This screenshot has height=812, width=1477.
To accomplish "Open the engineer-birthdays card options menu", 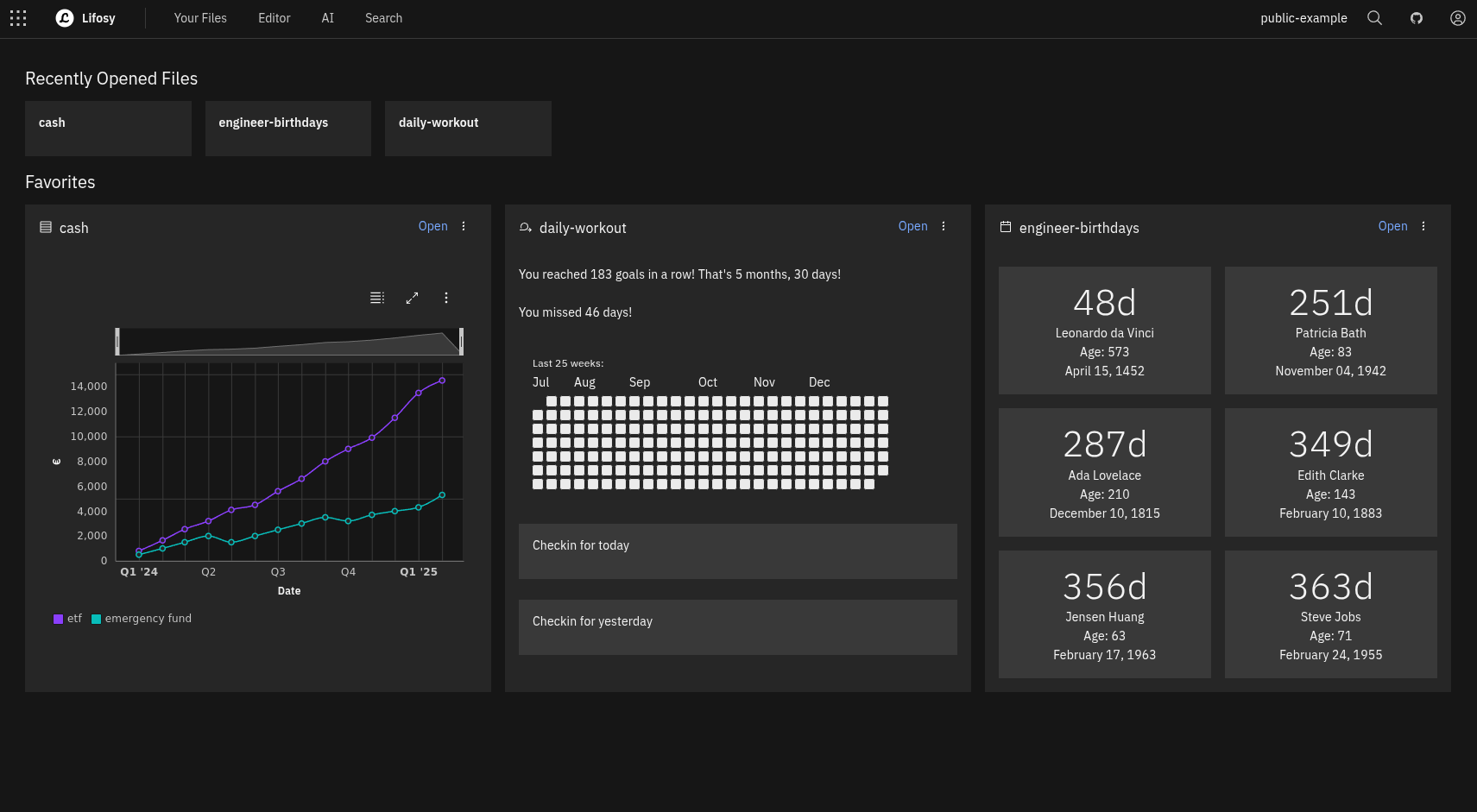I will tap(1423, 226).
